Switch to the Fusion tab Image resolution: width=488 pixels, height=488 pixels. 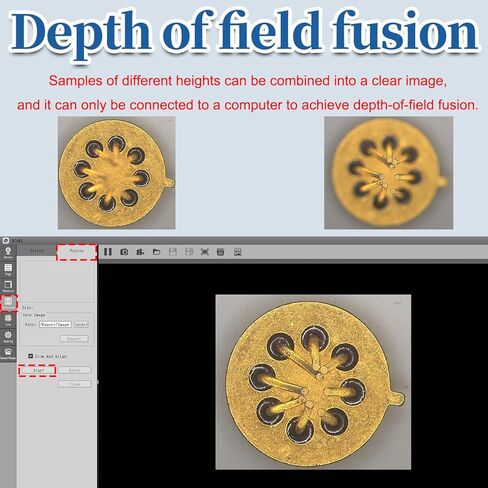pyautogui.click(x=77, y=251)
